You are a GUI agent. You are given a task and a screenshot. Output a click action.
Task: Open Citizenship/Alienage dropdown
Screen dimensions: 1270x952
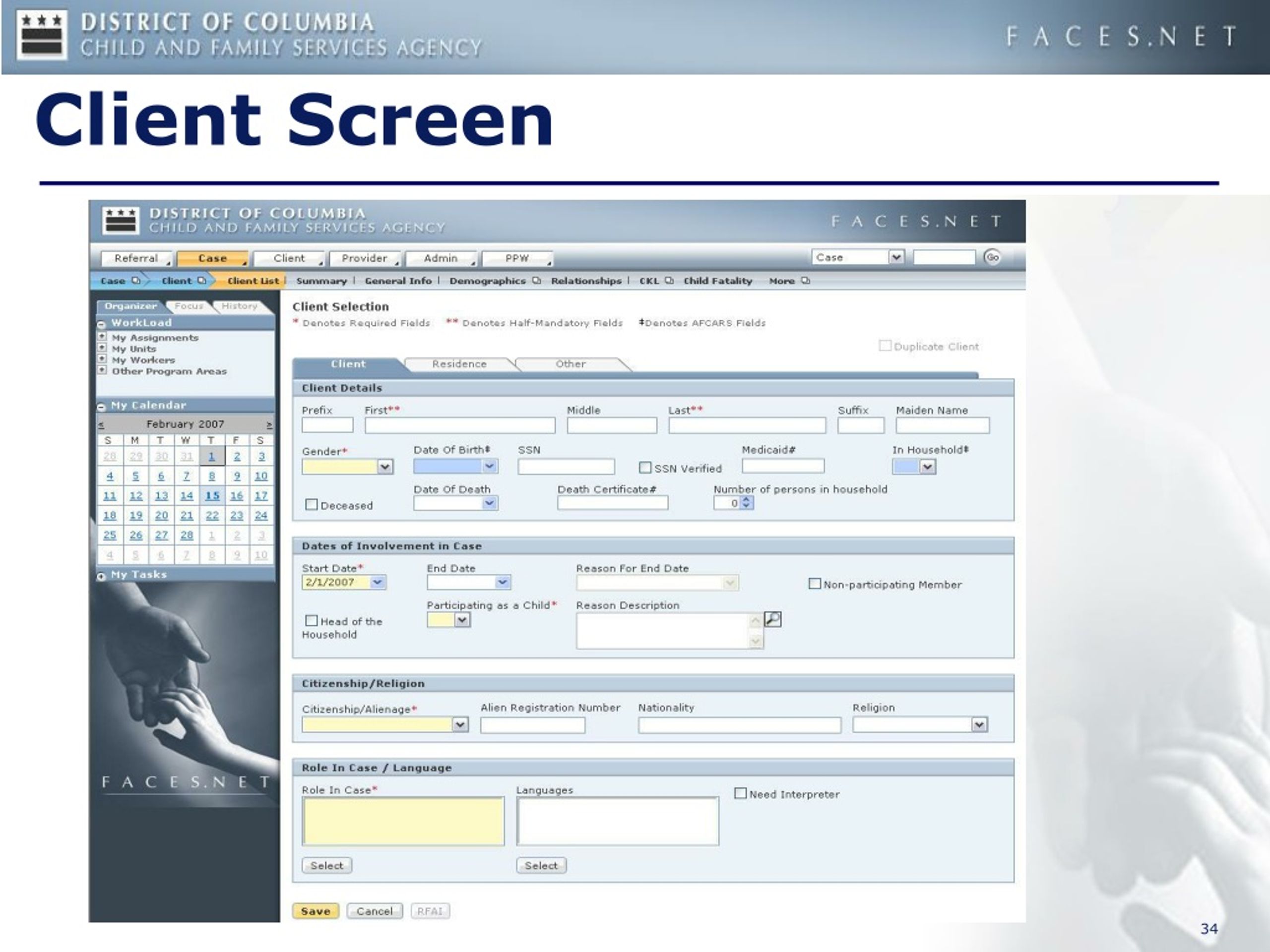click(x=460, y=725)
